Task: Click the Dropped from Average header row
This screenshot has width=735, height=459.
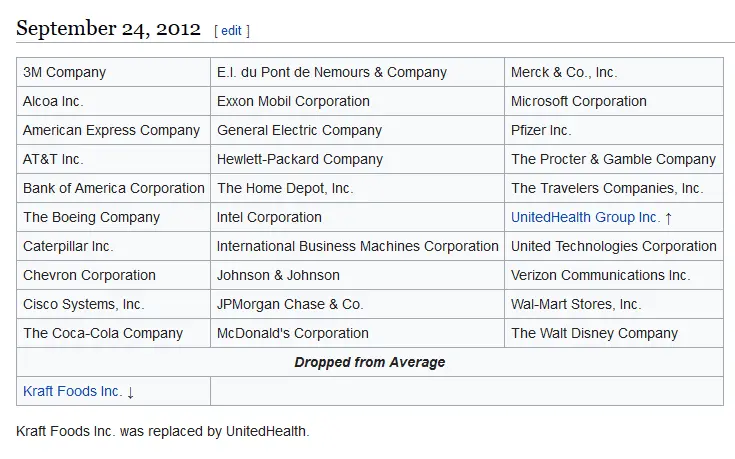Action: [x=369, y=362]
